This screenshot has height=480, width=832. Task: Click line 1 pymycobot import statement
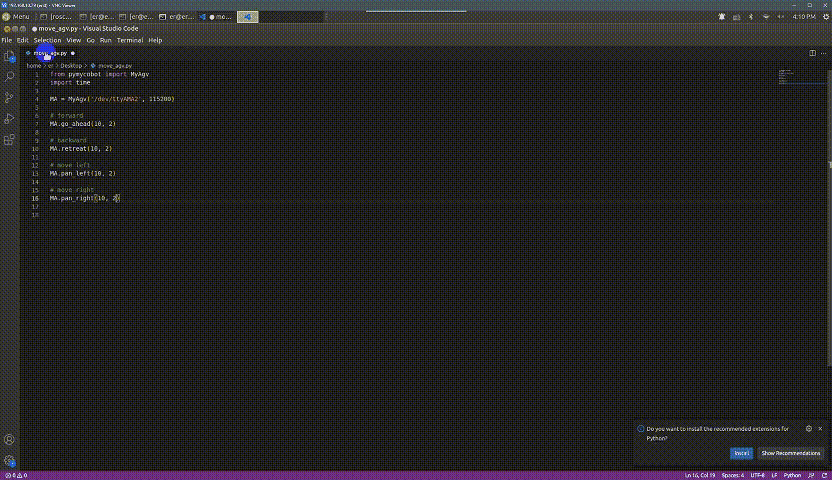99,74
